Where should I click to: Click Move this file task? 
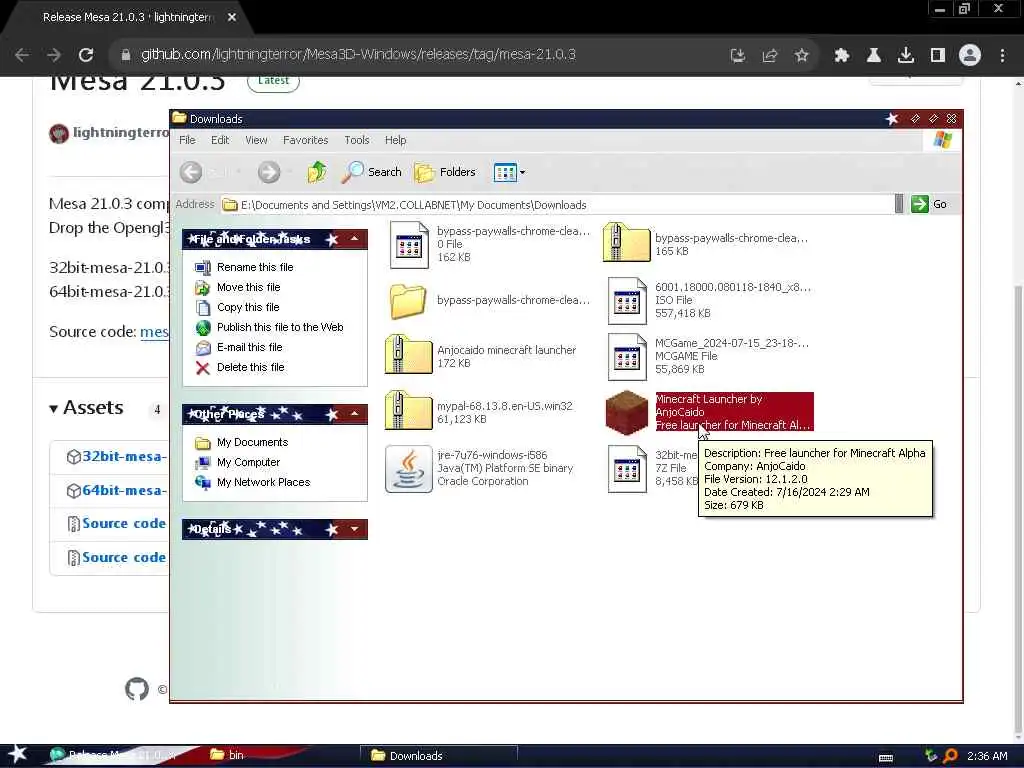tap(248, 287)
